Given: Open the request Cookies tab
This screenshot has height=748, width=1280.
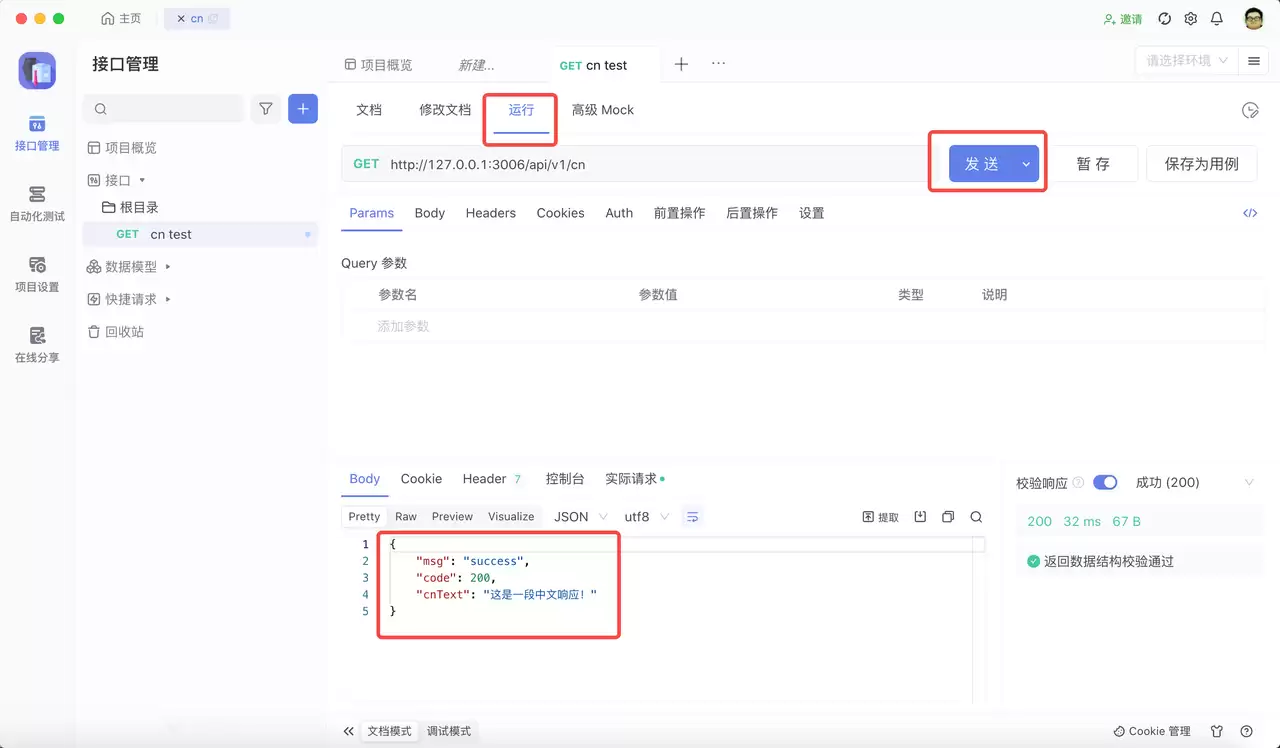Looking at the screenshot, I should pyautogui.click(x=560, y=213).
